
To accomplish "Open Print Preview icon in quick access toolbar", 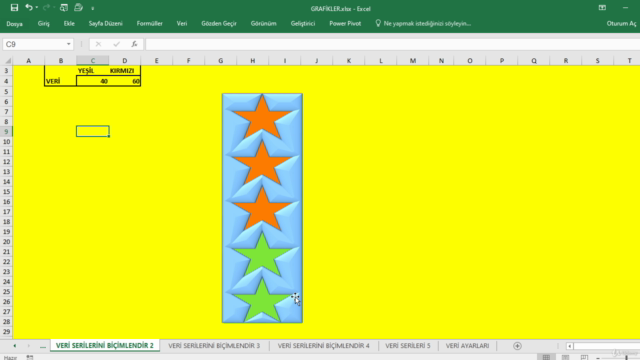I will (x=64, y=7).
